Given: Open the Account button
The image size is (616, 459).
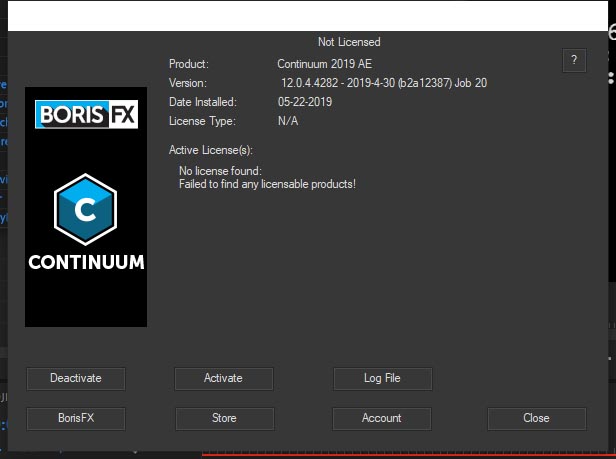Looking at the screenshot, I should [382, 419].
